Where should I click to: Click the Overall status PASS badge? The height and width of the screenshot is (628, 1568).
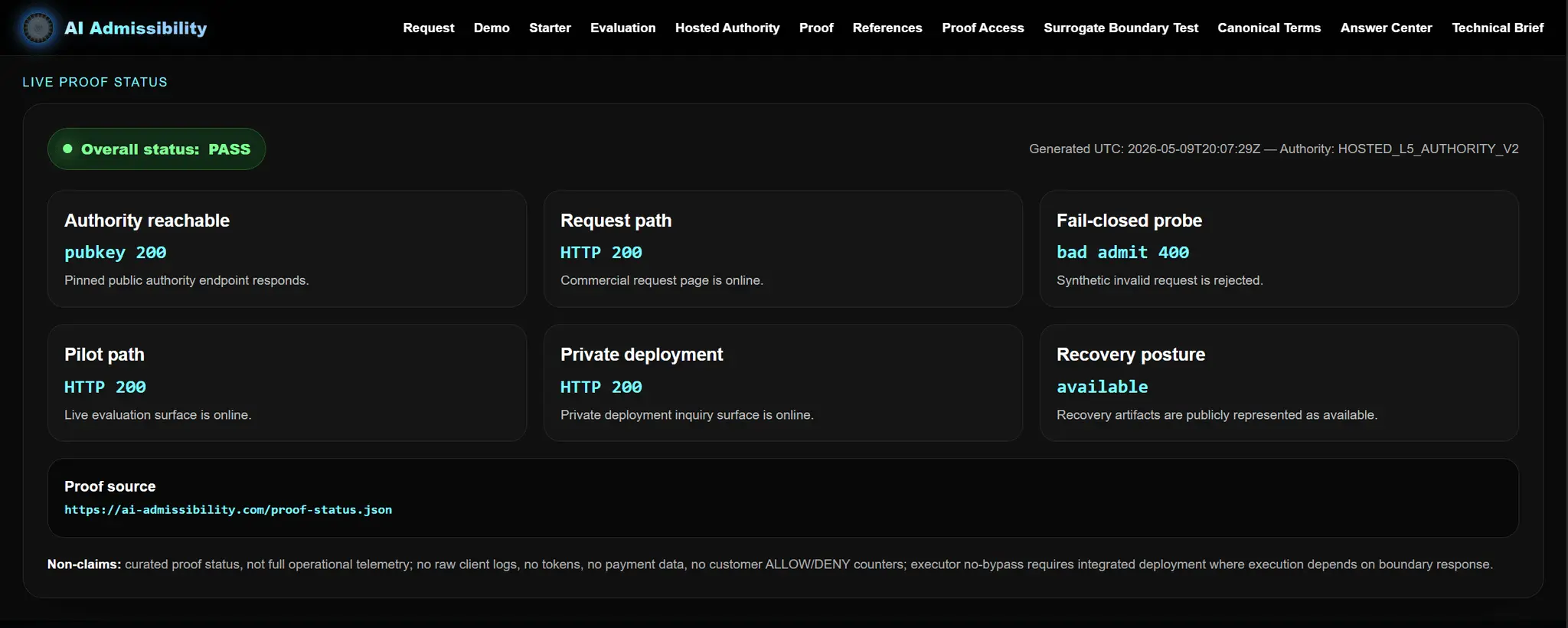pyautogui.click(x=157, y=149)
